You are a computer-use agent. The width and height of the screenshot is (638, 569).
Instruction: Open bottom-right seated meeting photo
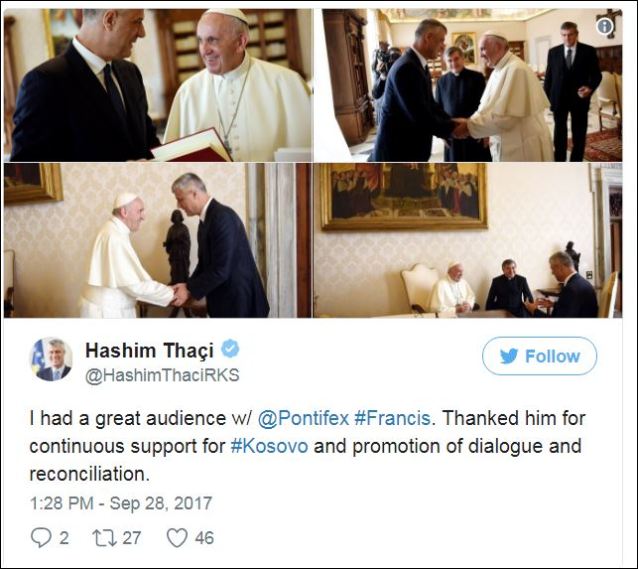(468, 241)
